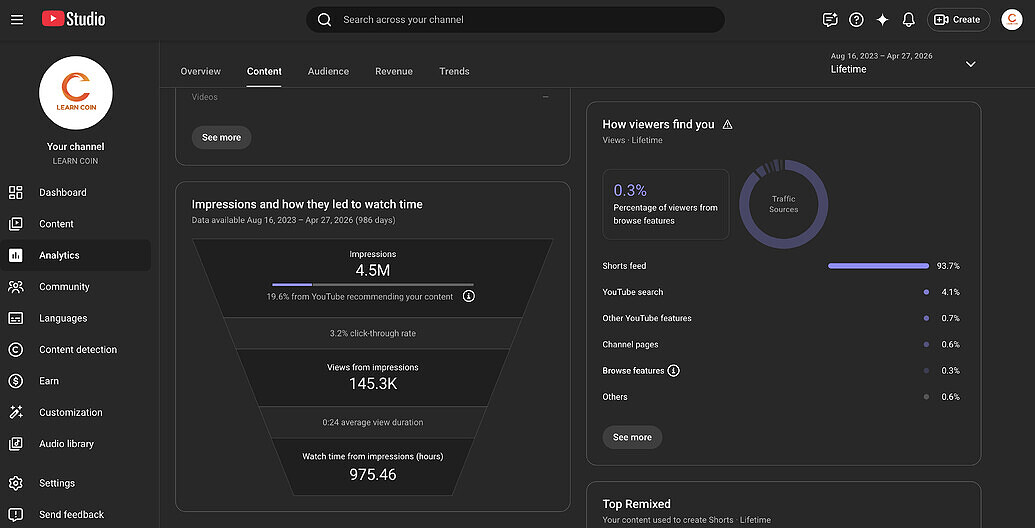This screenshot has height=528, width=1035.
Task: Switch to the Revenue tab
Action: pyautogui.click(x=394, y=71)
